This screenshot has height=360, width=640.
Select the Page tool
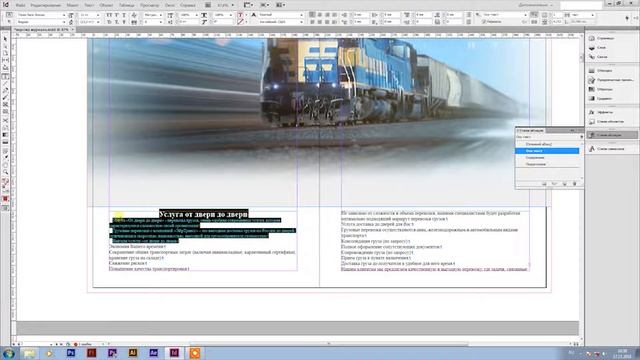pos(5,53)
